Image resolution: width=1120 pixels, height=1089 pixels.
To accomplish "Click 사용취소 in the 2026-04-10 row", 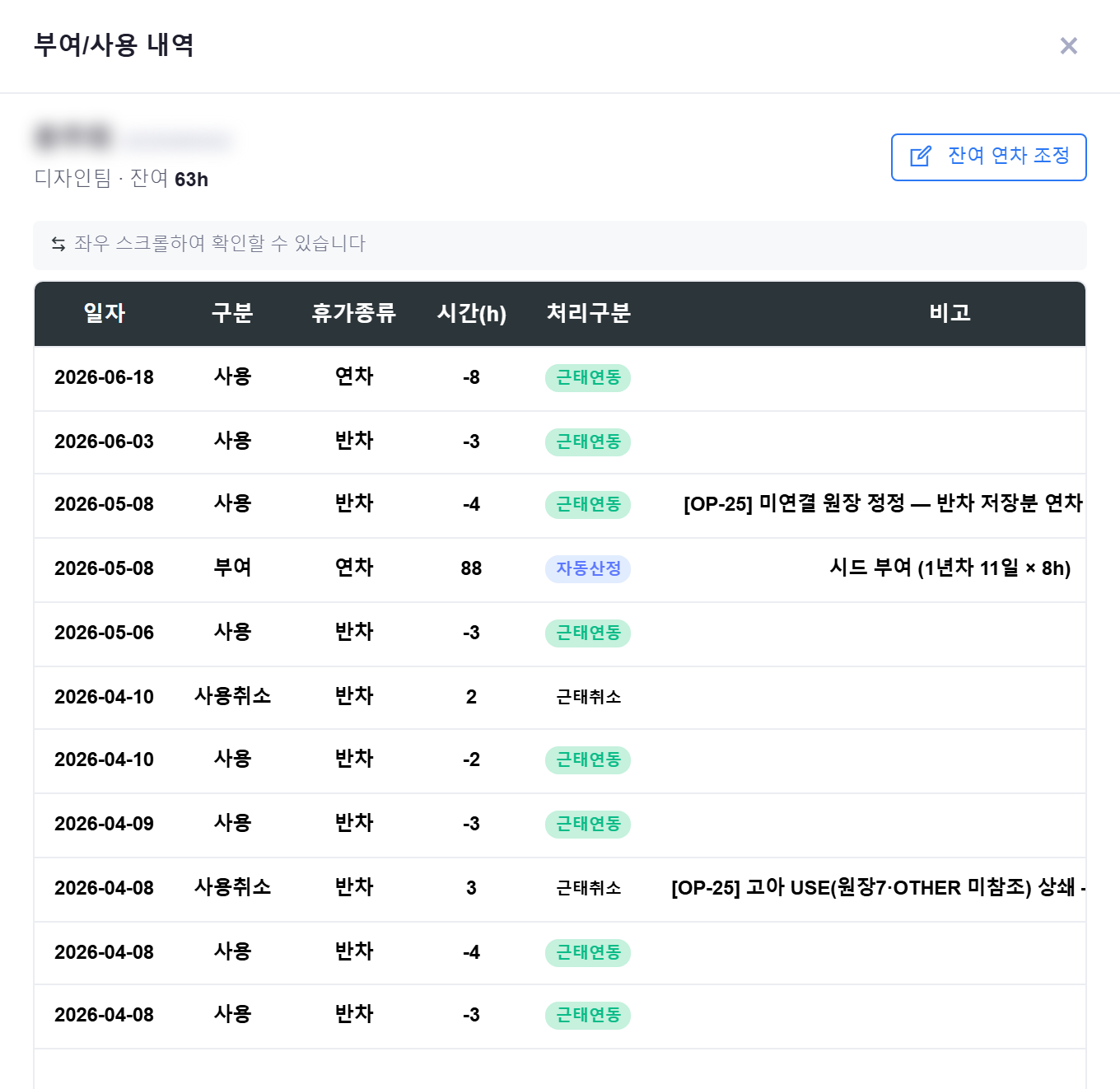I will [x=232, y=697].
